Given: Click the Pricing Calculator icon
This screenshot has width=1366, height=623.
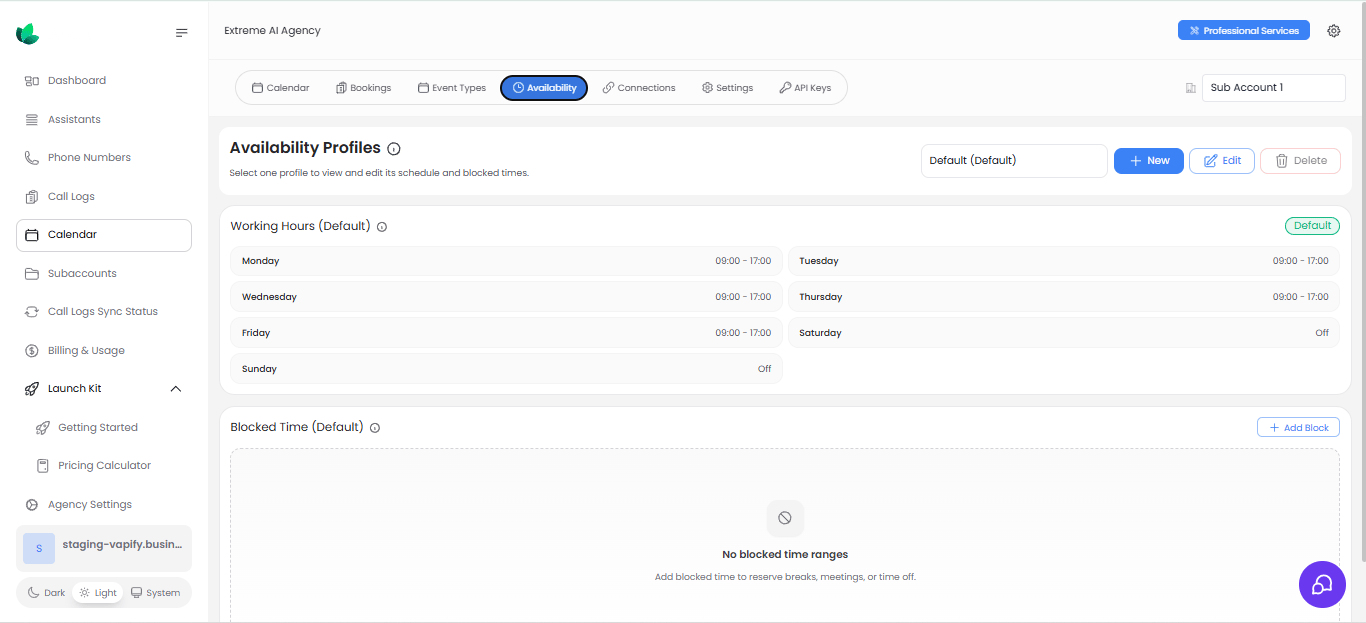Looking at the screenshot, I should [42, 466].
